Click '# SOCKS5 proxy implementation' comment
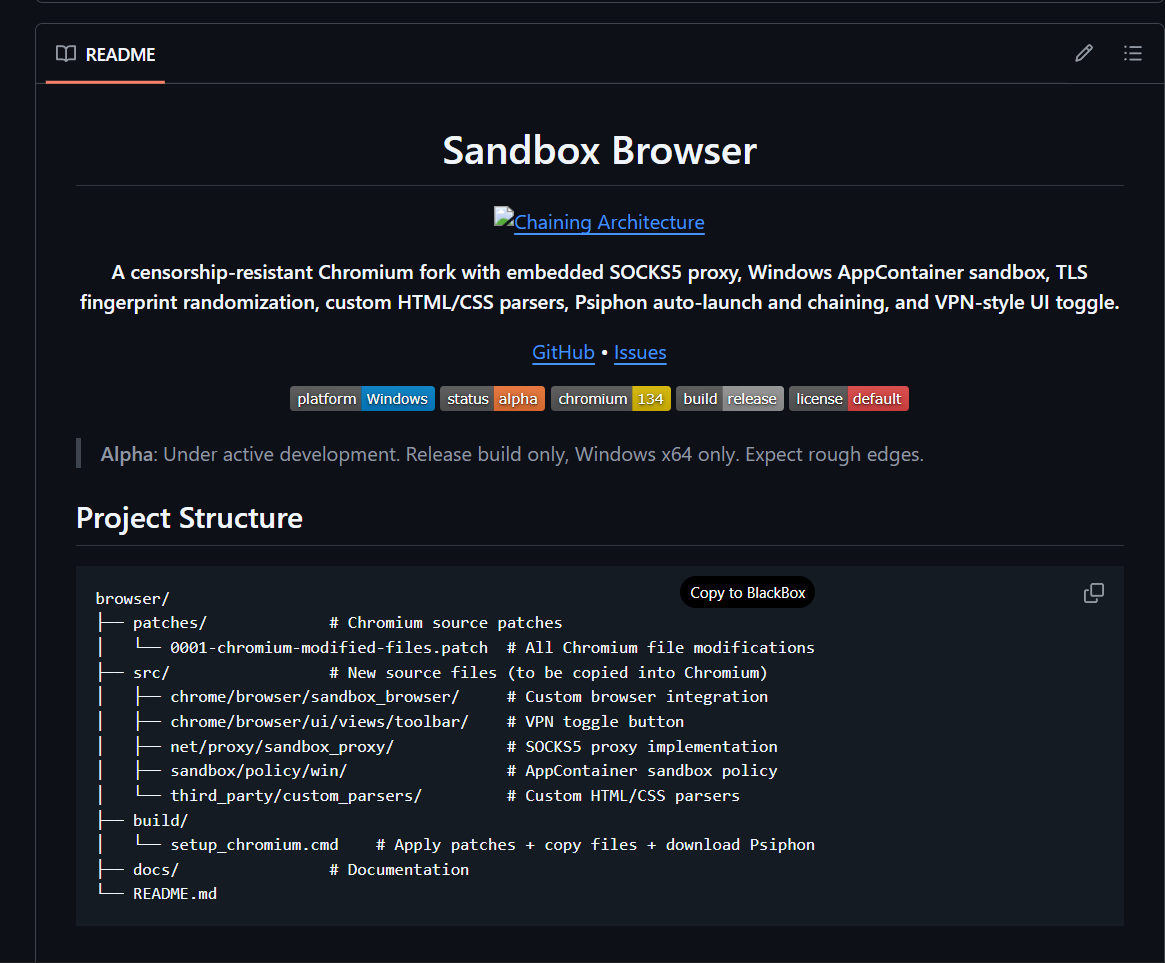This screenshot has width=1165, height=963. pos(642,747)
